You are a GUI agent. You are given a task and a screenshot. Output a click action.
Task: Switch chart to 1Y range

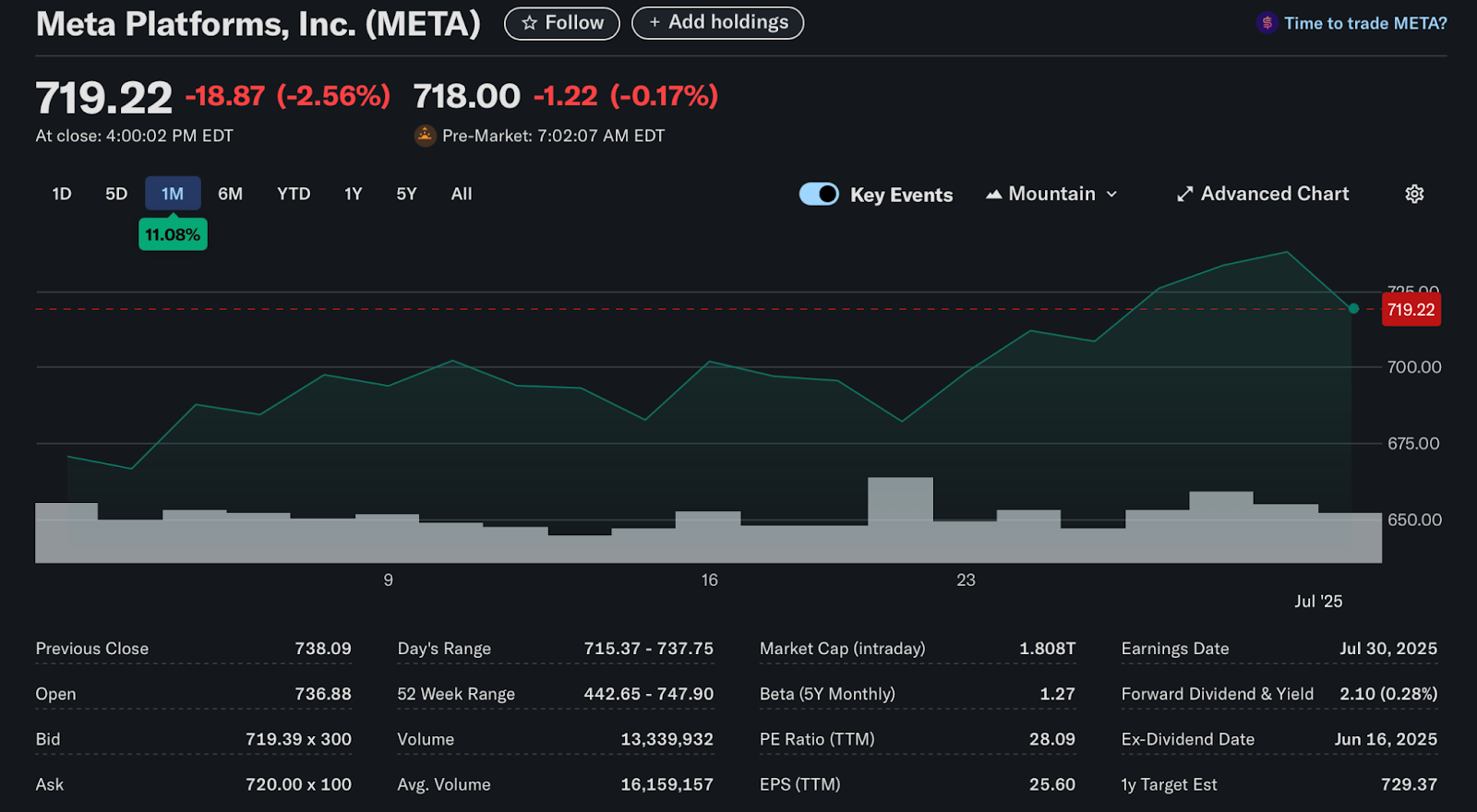coord(354,194)
